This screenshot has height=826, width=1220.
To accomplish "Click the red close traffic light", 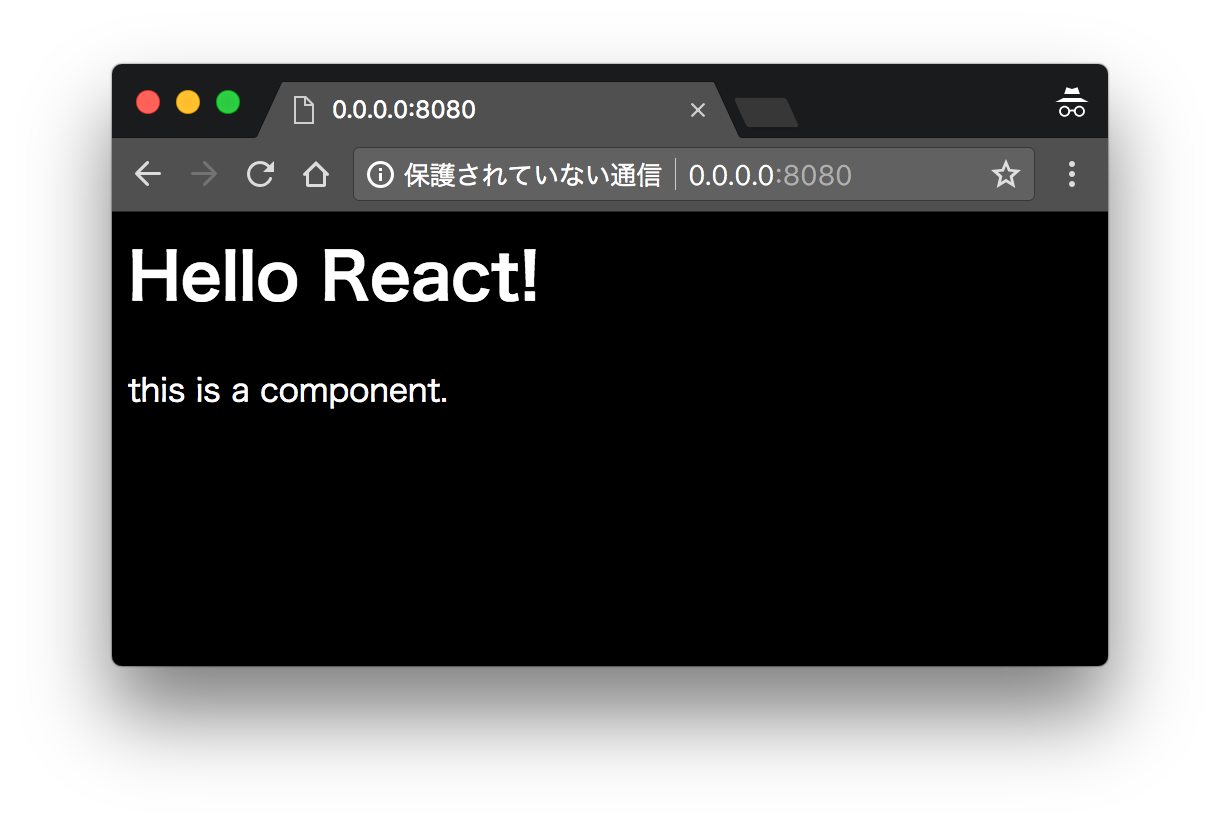I will (x=148, y=101).
